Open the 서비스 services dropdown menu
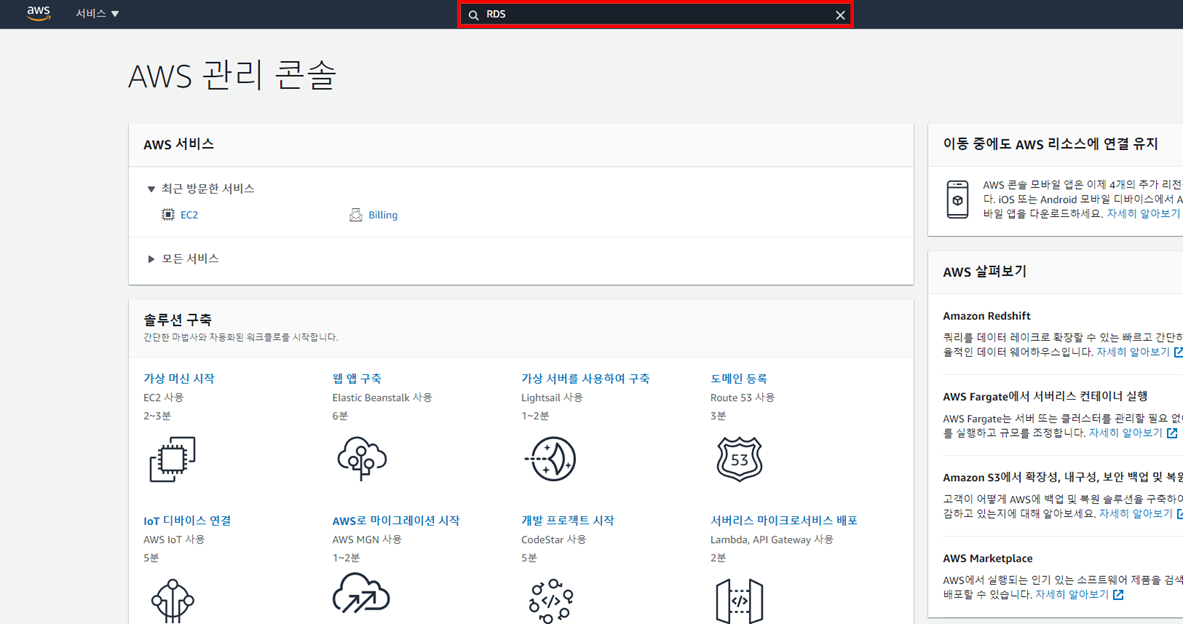 point(97,14)
